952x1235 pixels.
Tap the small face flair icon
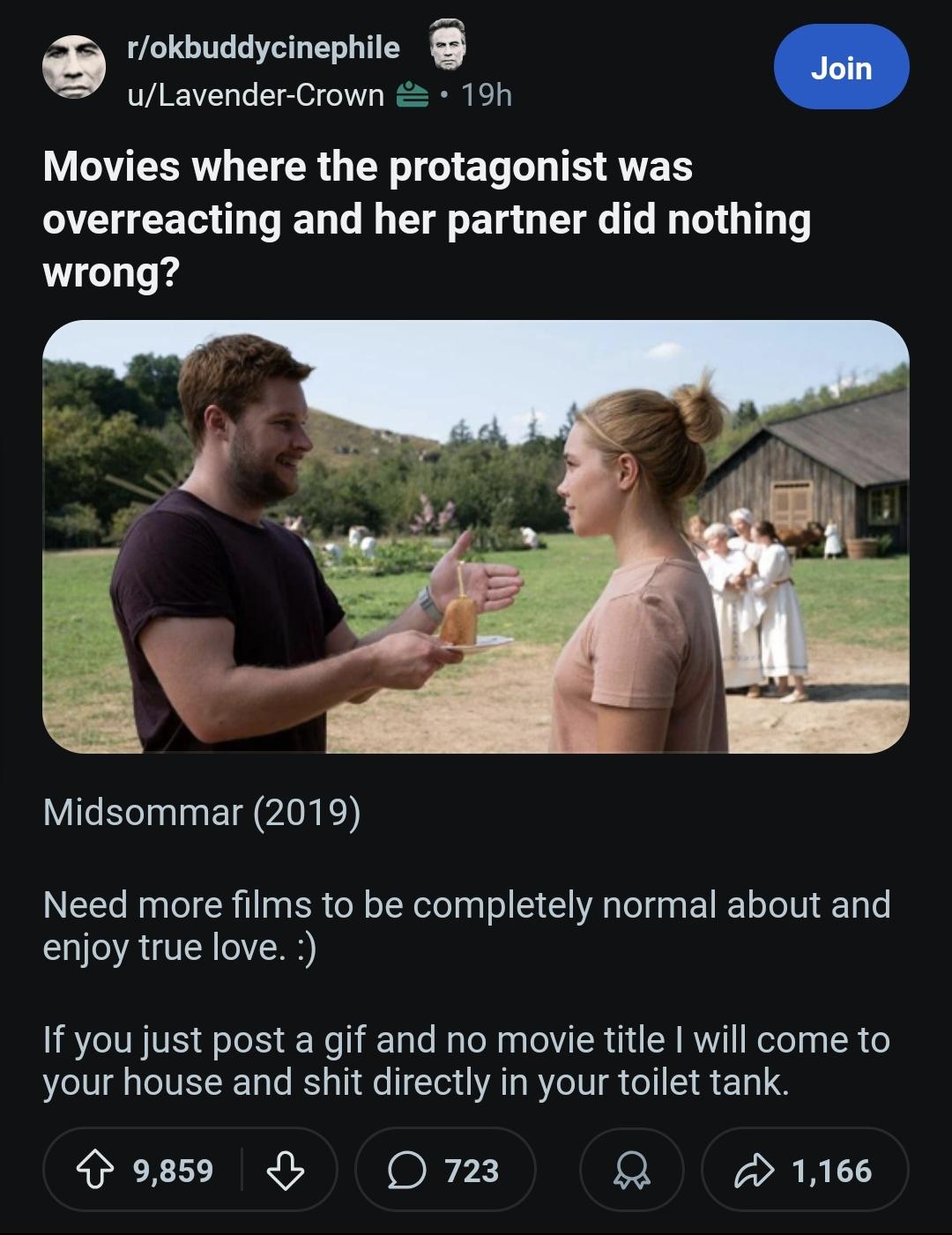[x=448, y=46]
